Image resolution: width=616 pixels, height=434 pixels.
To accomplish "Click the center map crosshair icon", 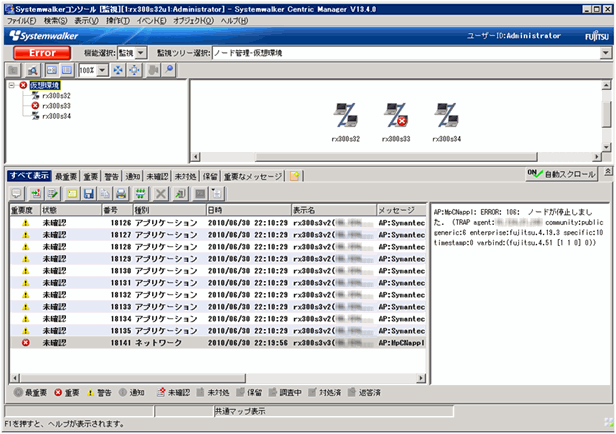I will coord(134,70).
